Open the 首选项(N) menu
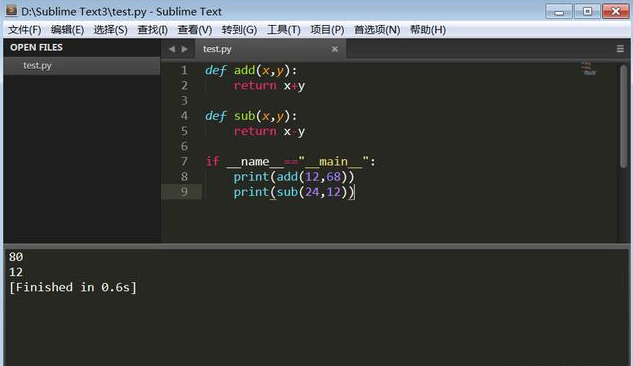Screen dimensions: 633x366 (x=377, y=30)
